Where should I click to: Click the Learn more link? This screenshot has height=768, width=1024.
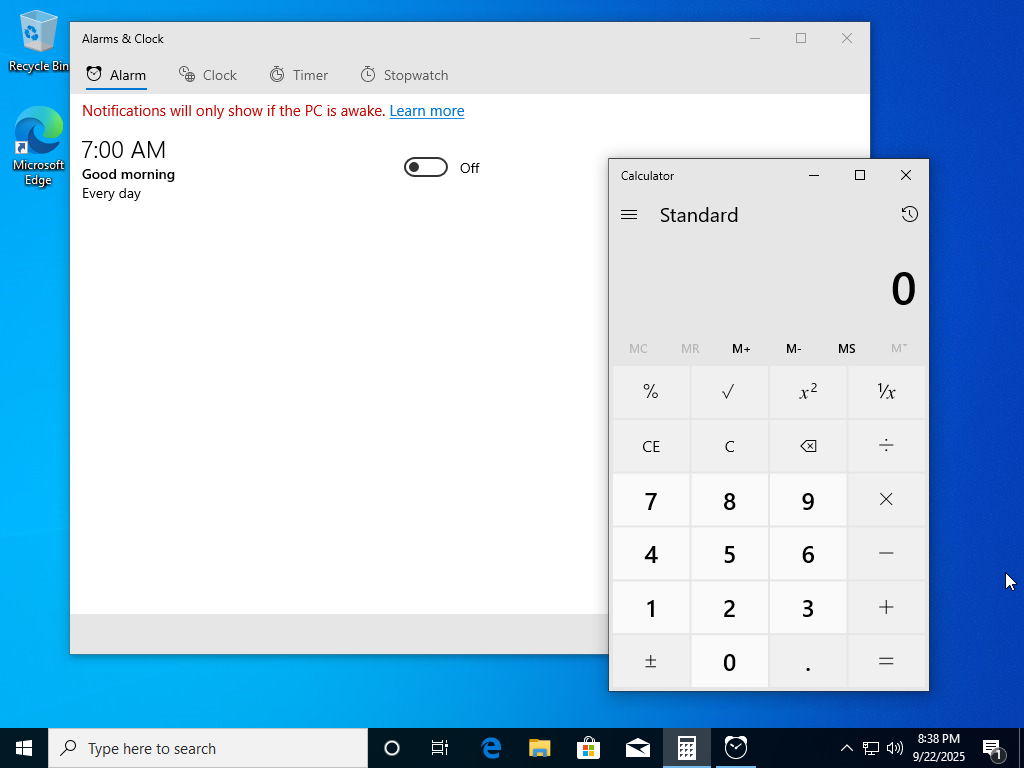click(427, 111)
